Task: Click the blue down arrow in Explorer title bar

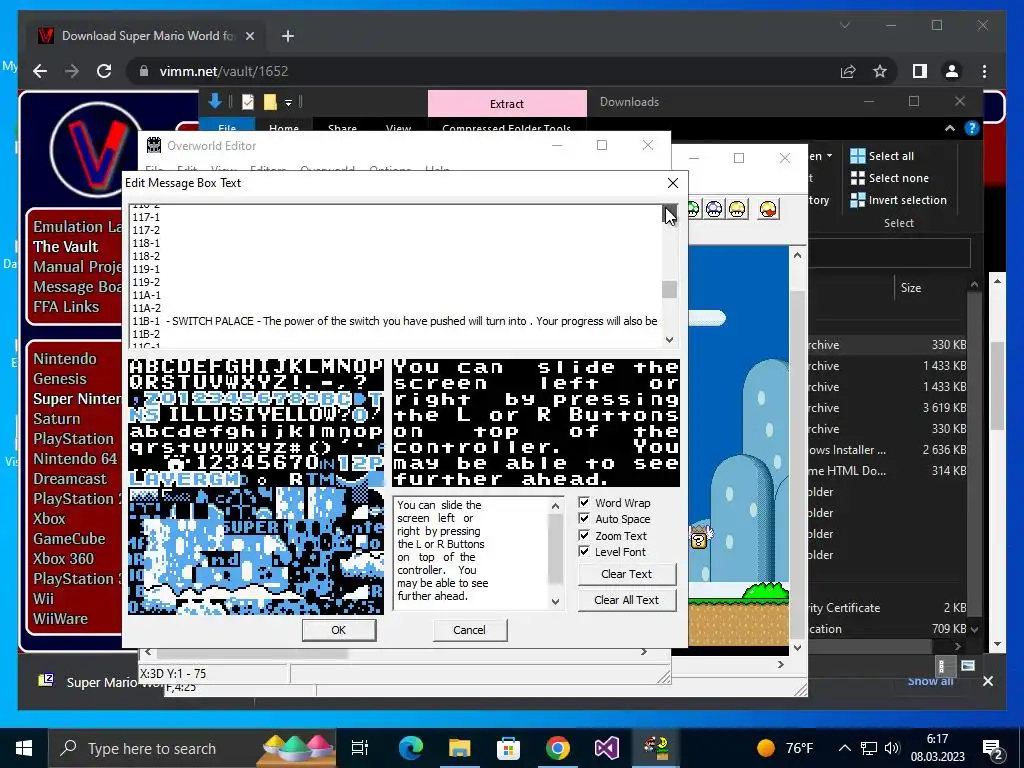Action: click(215, 101)
